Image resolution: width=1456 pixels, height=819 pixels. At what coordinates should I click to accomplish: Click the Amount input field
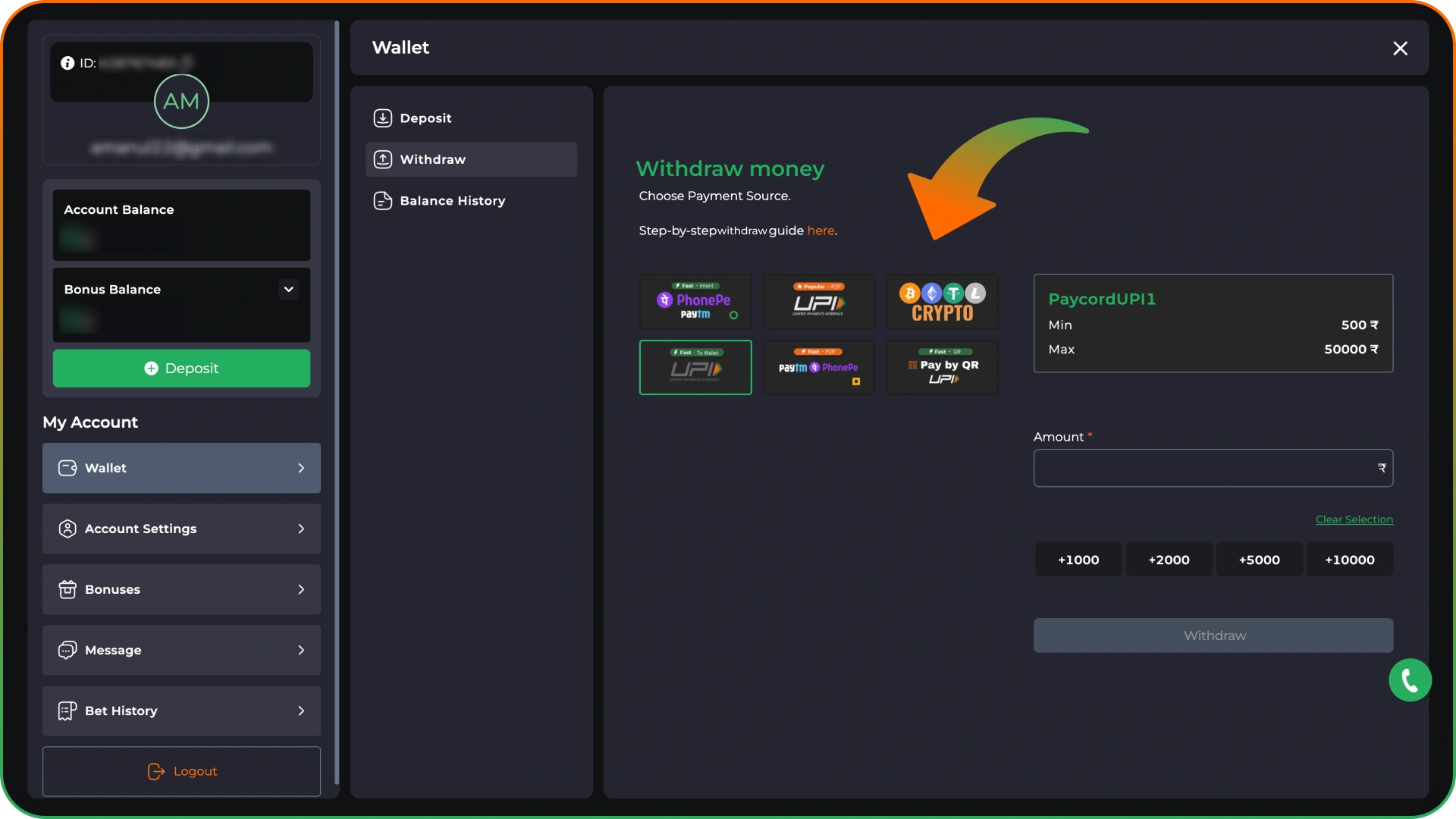(x=1213, y=468)
